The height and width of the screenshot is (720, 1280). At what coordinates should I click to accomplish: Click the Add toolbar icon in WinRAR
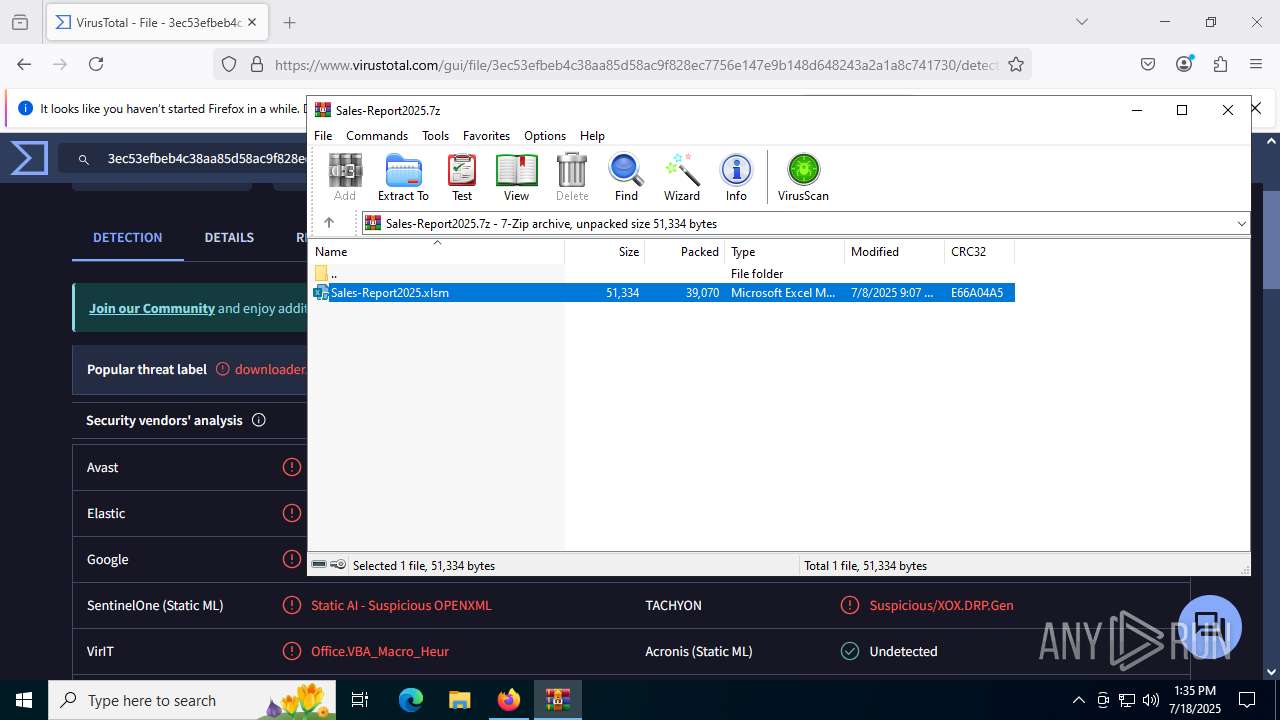345,177
